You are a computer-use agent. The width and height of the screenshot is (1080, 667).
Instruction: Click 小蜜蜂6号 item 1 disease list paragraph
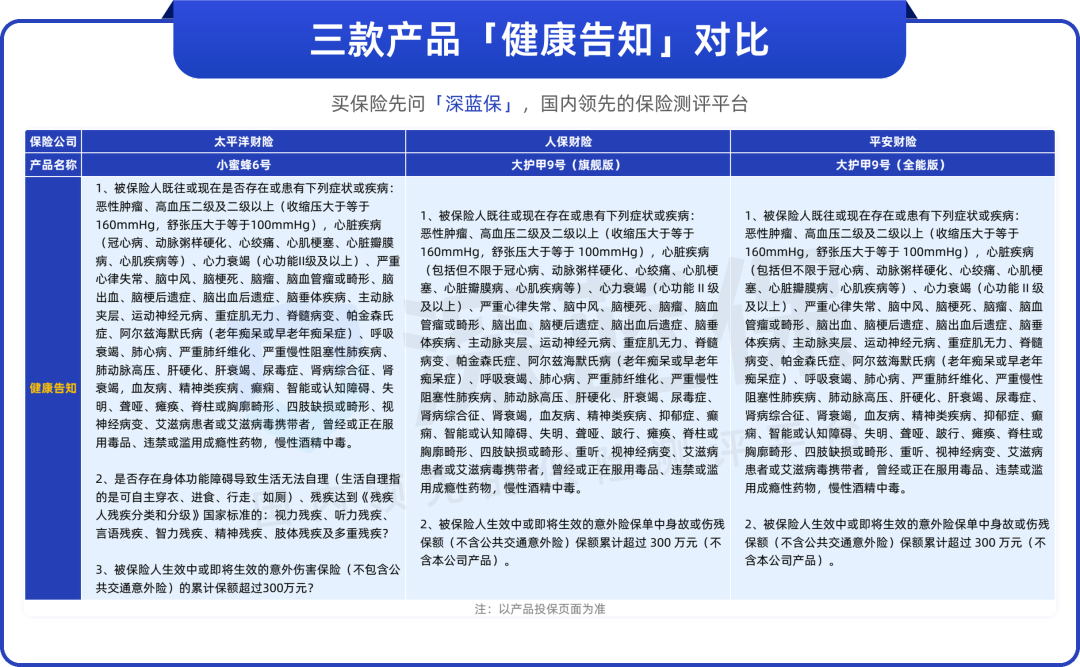(x=248, y=315)
